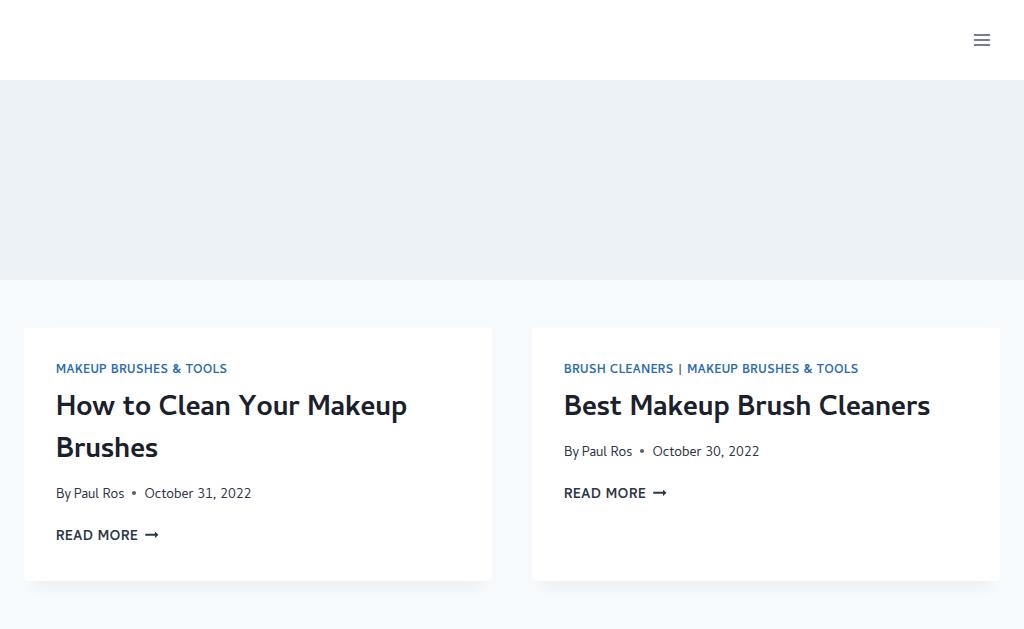Open the BRUSH CLEANERS category link
Screen dimensions: 1024x629
coord(618,368)
